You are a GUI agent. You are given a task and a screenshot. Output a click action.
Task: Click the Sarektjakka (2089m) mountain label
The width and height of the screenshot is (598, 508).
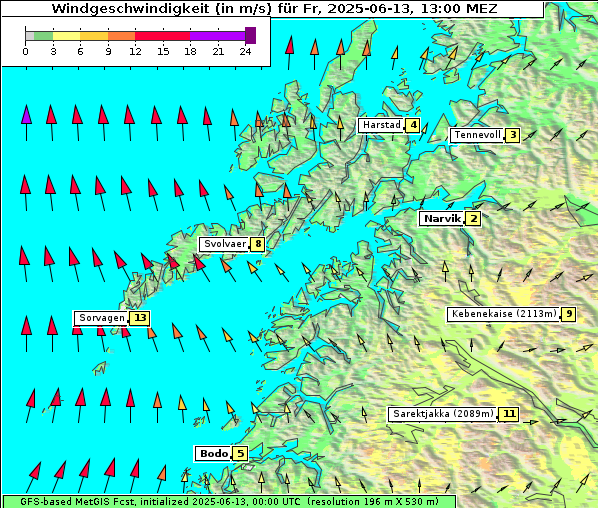[x=443, y=414]
